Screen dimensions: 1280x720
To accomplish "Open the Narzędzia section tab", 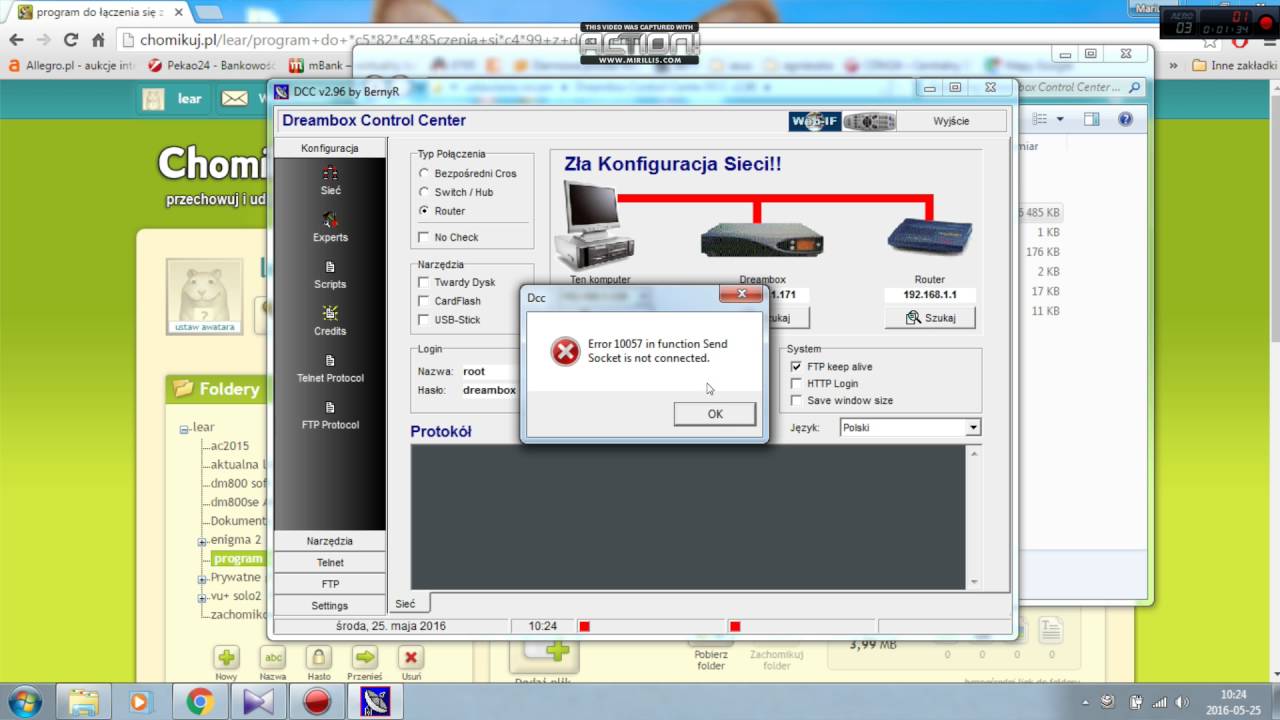I will [329, 541].
